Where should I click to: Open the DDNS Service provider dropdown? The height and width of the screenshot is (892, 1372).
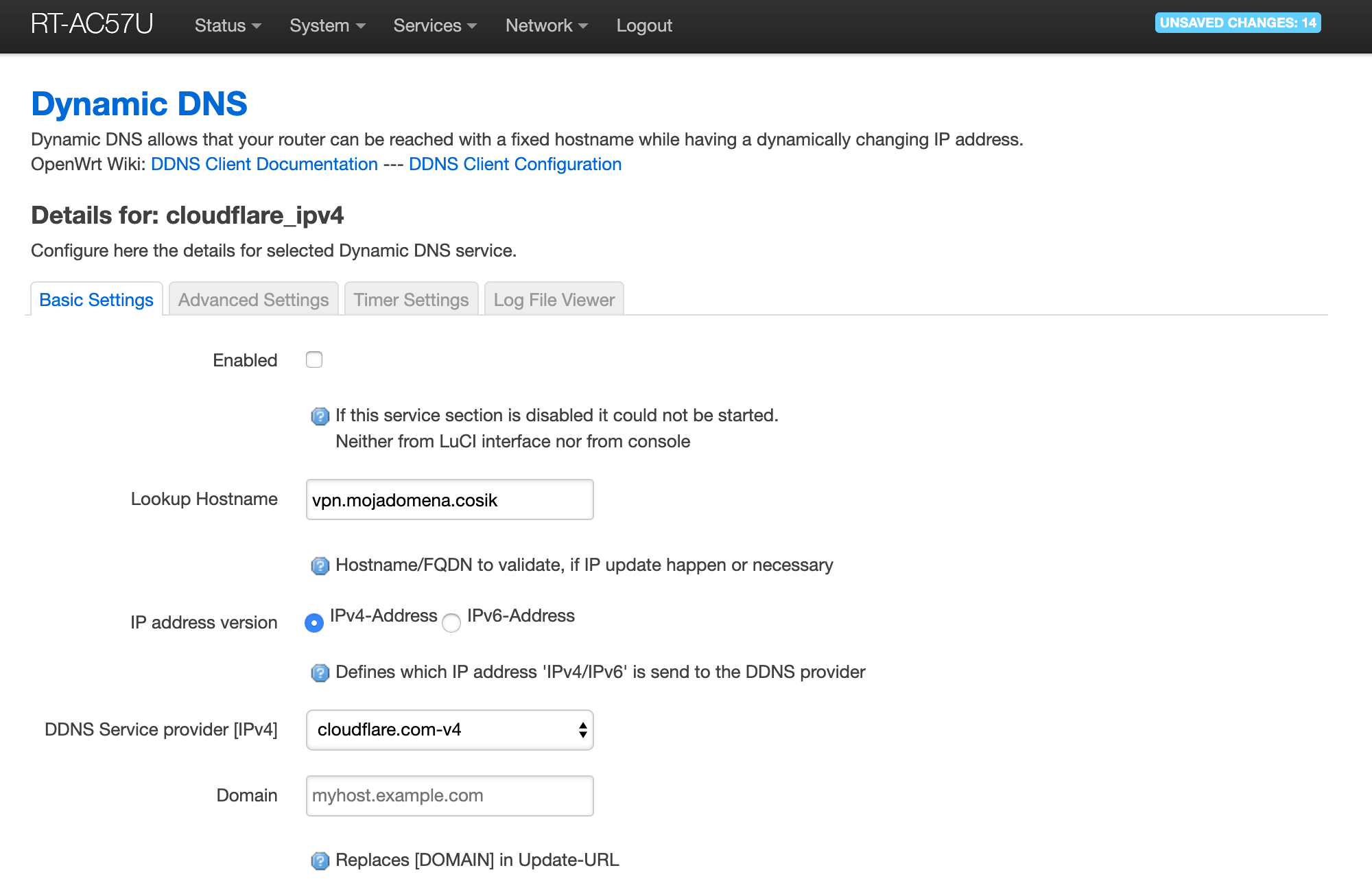449,729
